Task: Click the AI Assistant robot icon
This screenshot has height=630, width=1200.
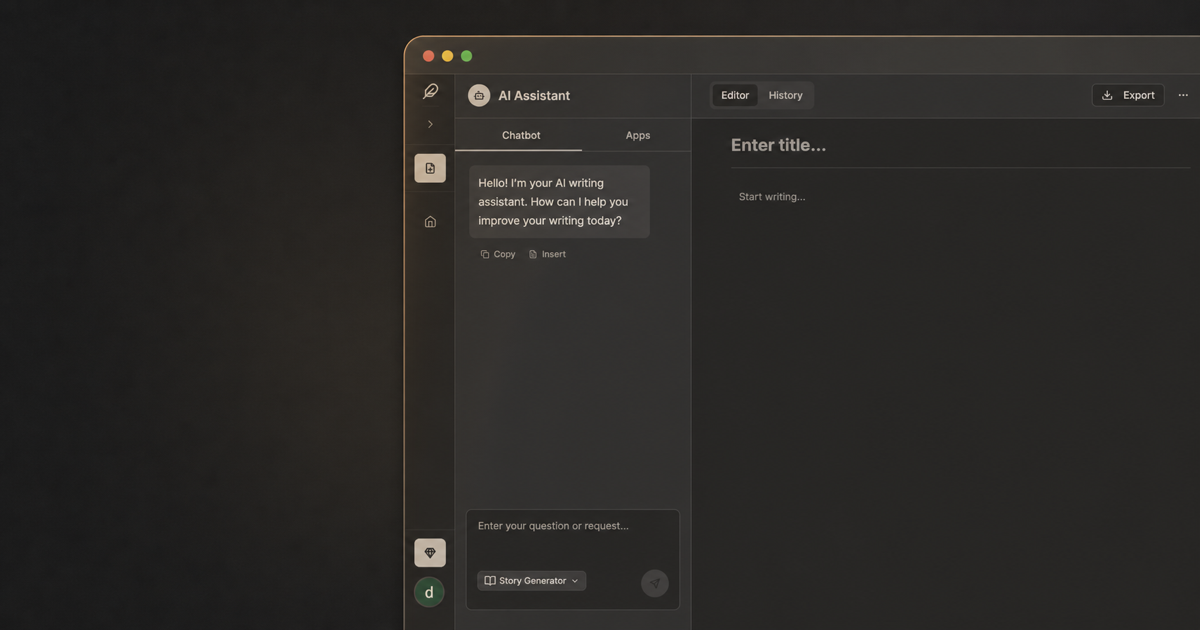Action: tap(479, 96)
